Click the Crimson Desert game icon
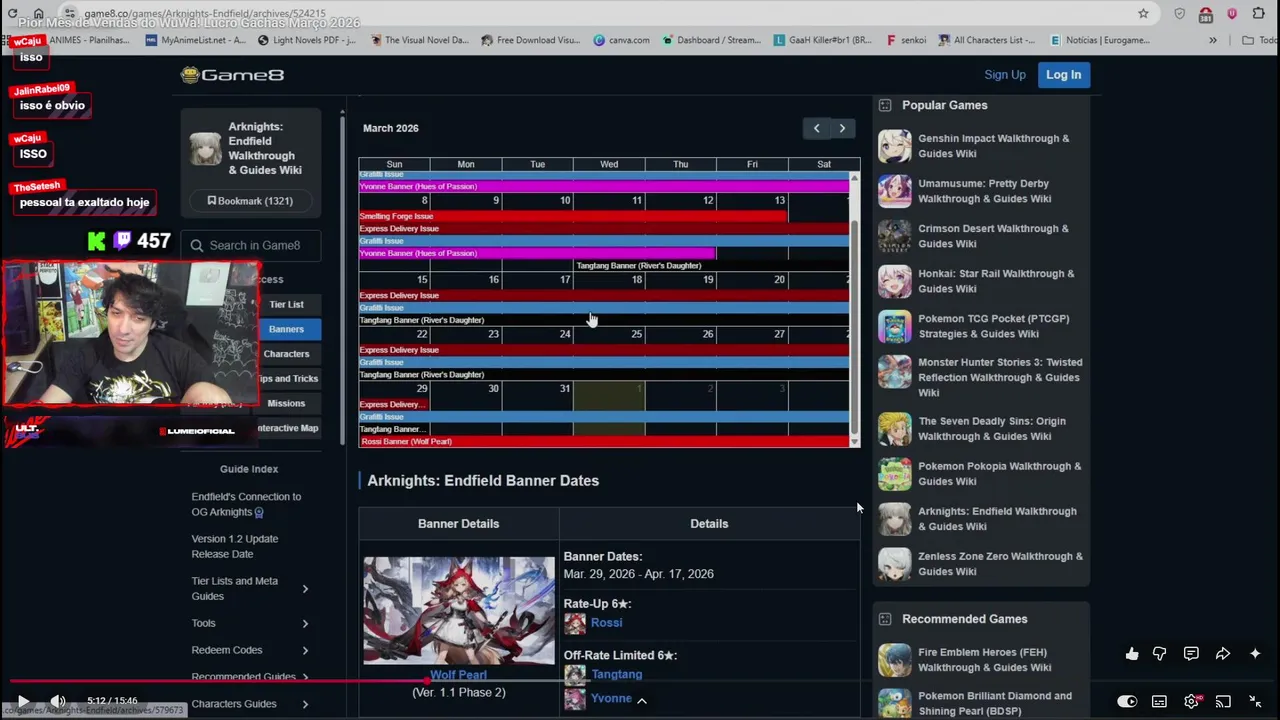 pyautogui.click(x=895, y=236)
